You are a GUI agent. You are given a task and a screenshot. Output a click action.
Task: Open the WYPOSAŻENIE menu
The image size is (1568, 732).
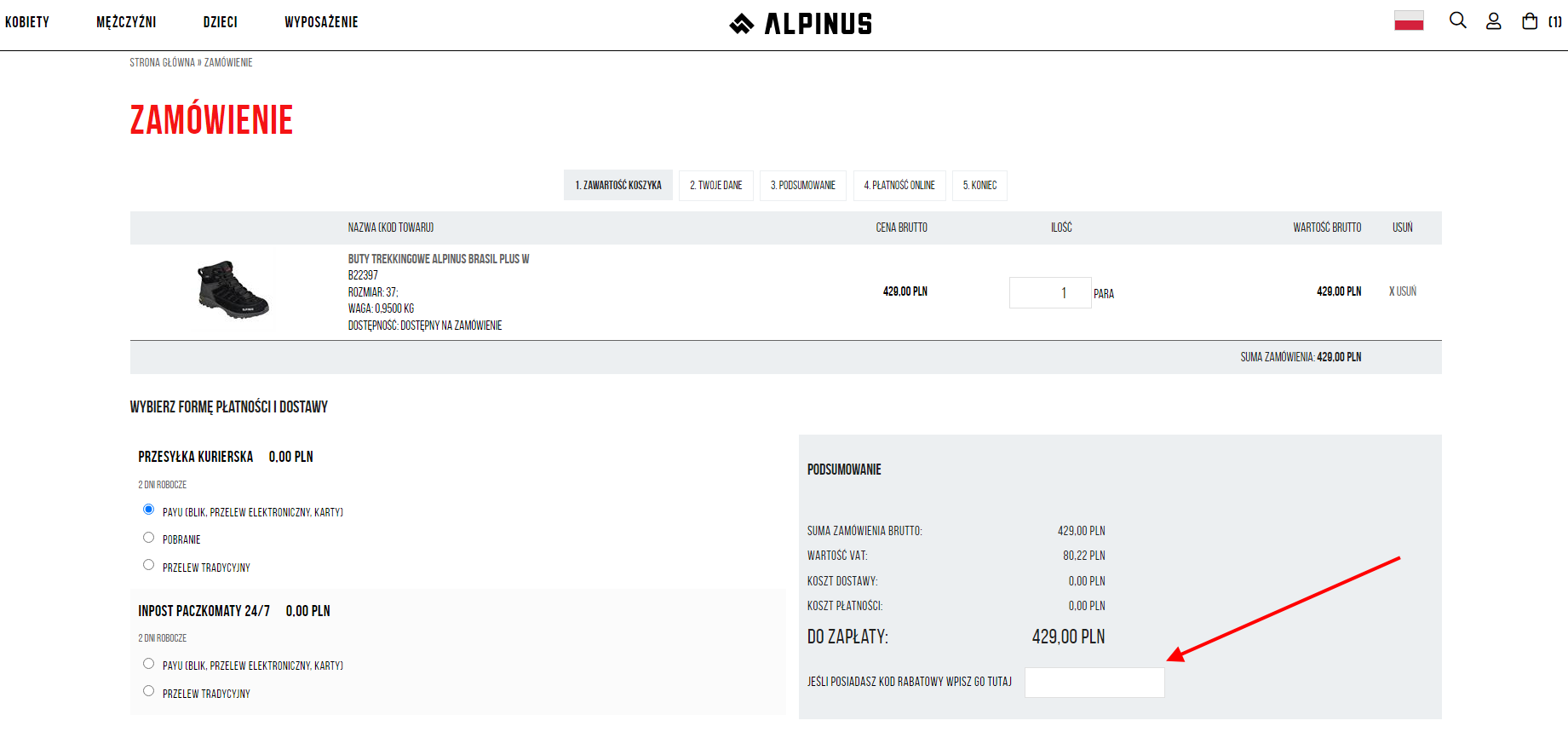click(321, 22)
